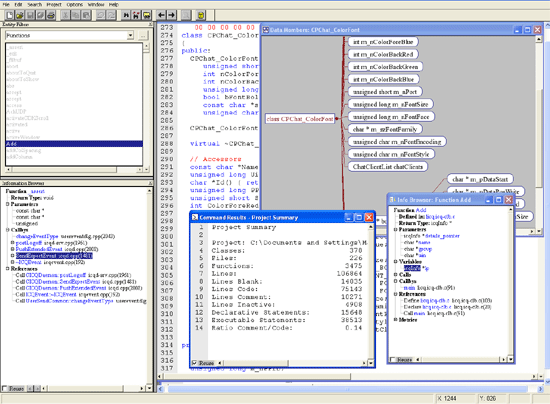Maximize the Command Results window

tap(359, 217)
